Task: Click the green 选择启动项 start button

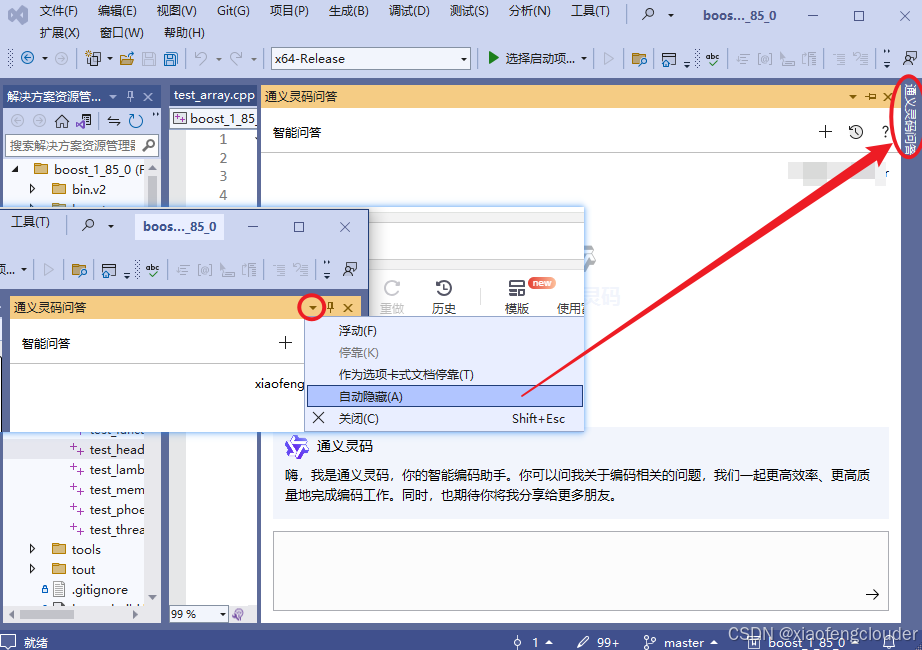Action: click(x=532, y=58)
